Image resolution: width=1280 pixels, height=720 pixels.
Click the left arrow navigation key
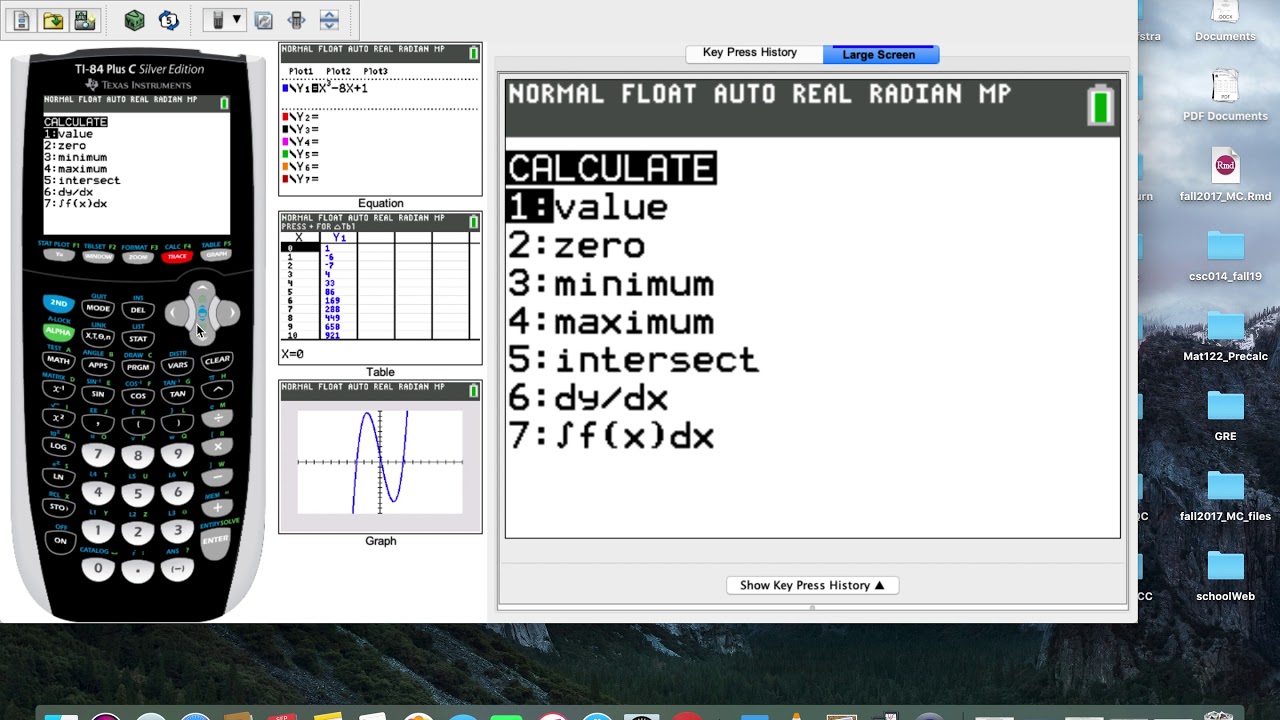click(176, 313)
